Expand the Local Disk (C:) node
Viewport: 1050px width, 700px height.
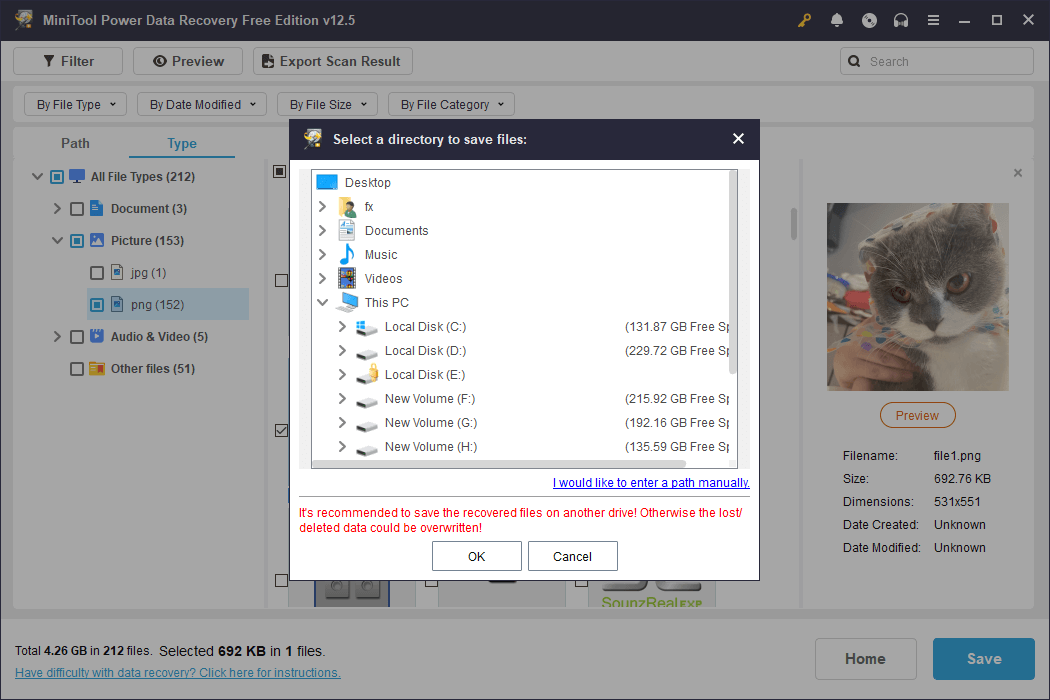tap(342, 326)
